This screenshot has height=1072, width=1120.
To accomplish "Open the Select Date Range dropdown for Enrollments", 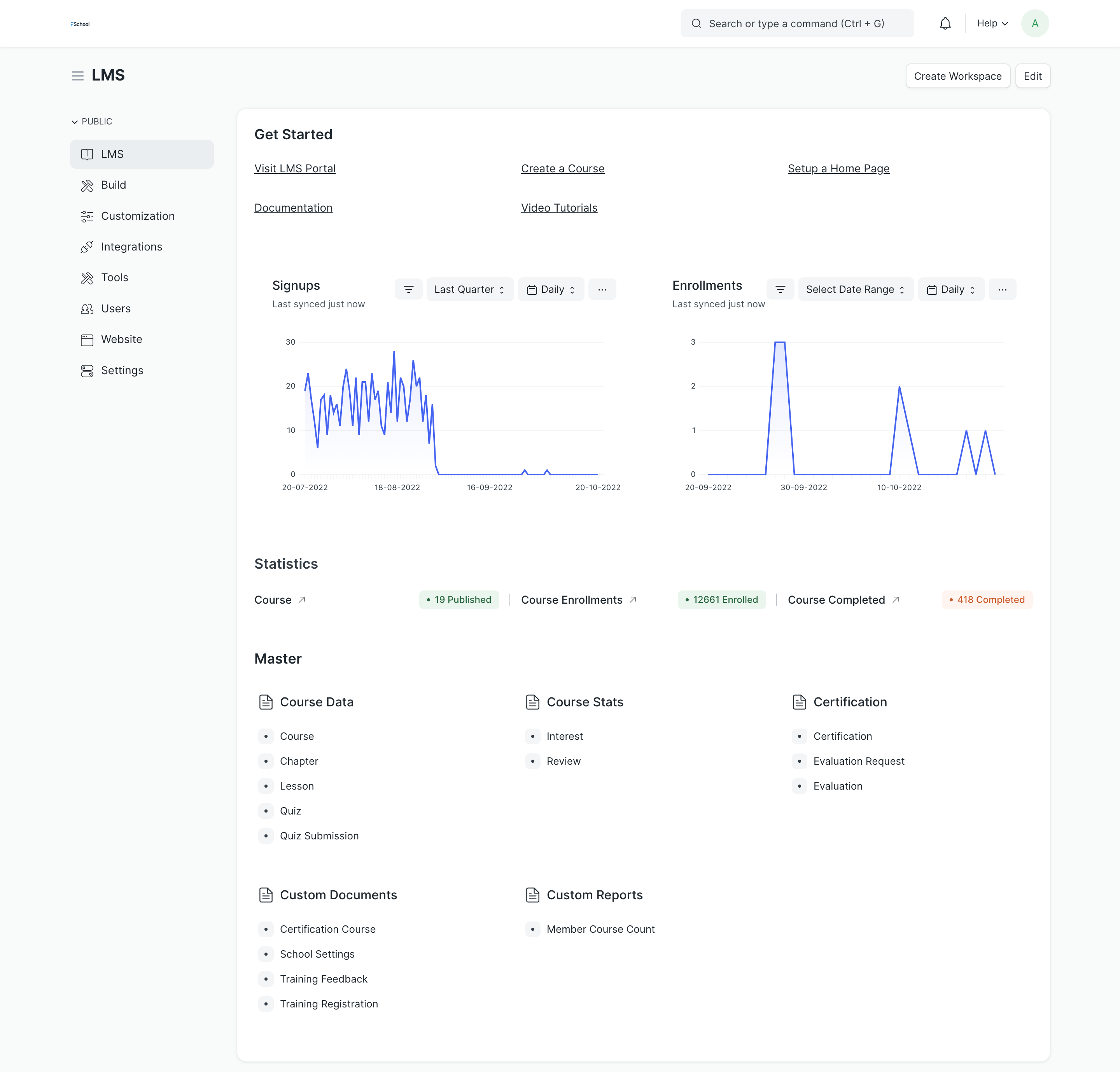I will [x=855, y=289].
